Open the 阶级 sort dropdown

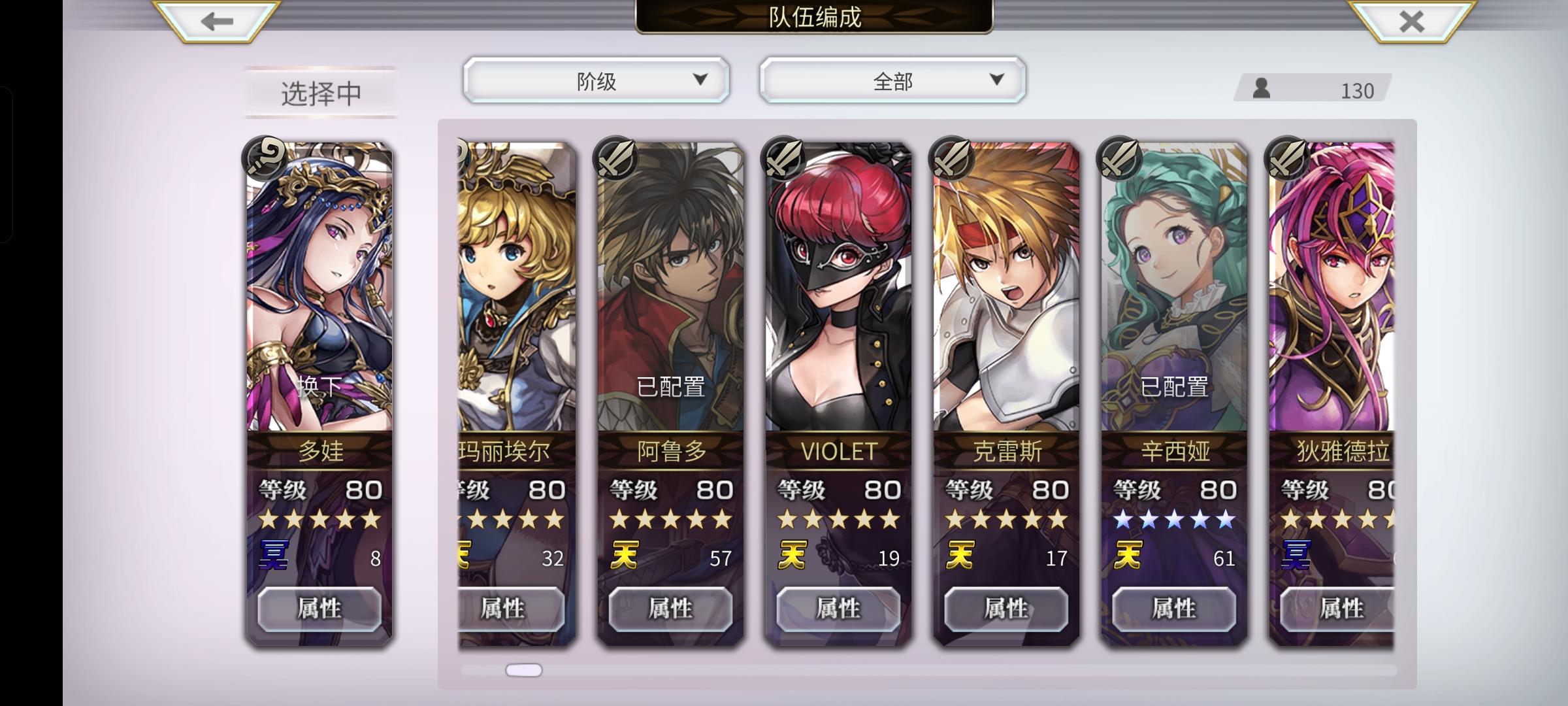tap(596, 80)
